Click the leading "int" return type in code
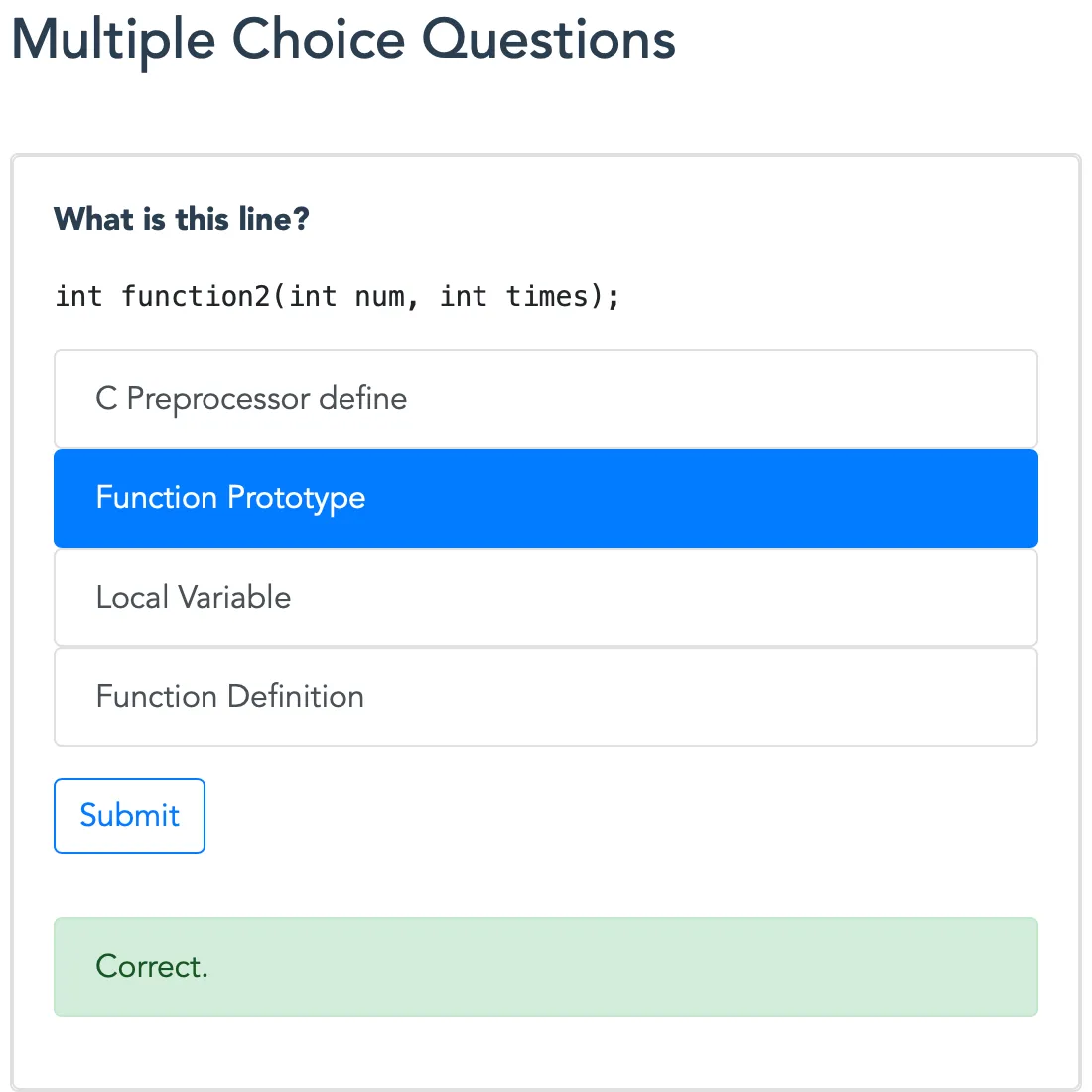Image resolution: width=1092 pixels, height=1092 pixels. [x=78, y=296]
